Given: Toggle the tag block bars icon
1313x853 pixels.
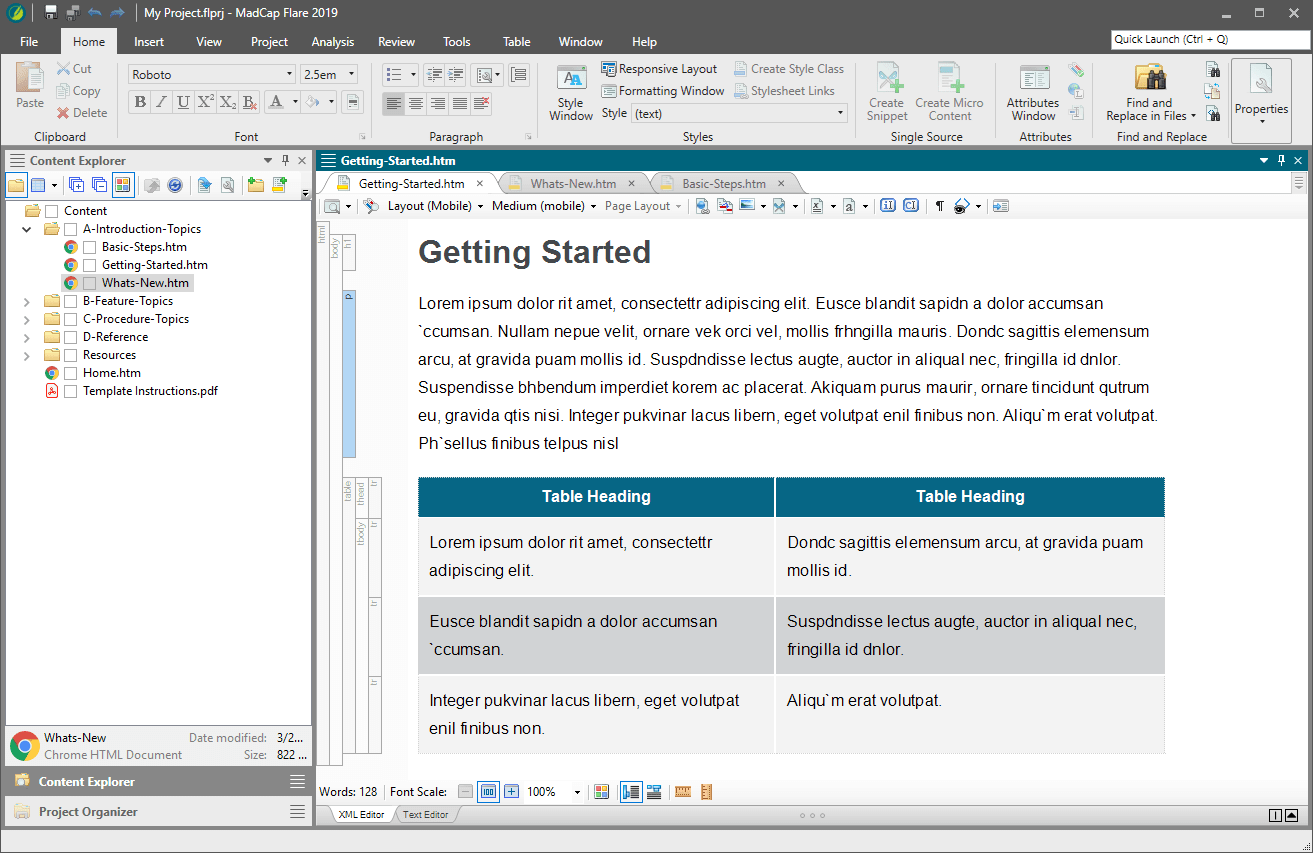Looking at the screenshot, I should click(631, 792).
